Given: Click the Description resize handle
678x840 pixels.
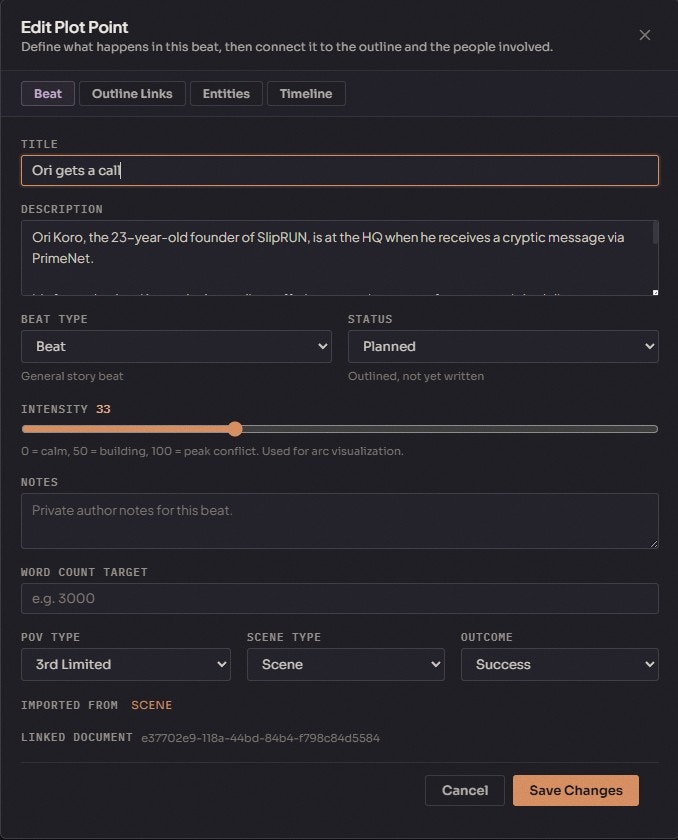Looking at the screenshot, I should 655,292.
